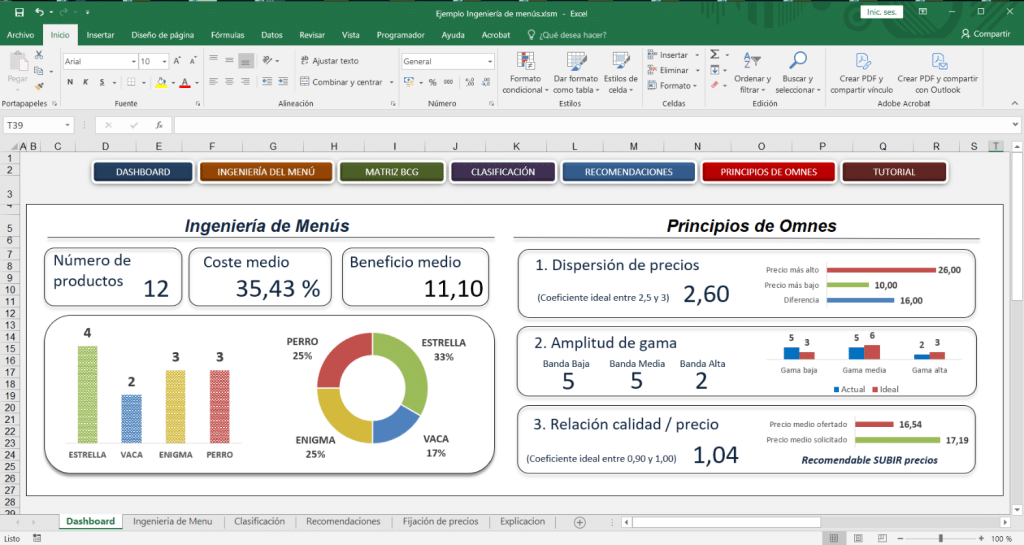Image resolution: width=1024 pixels, height=545 pixels.
Task: Click the ribbon display options icon
Action: coord(922,12)
